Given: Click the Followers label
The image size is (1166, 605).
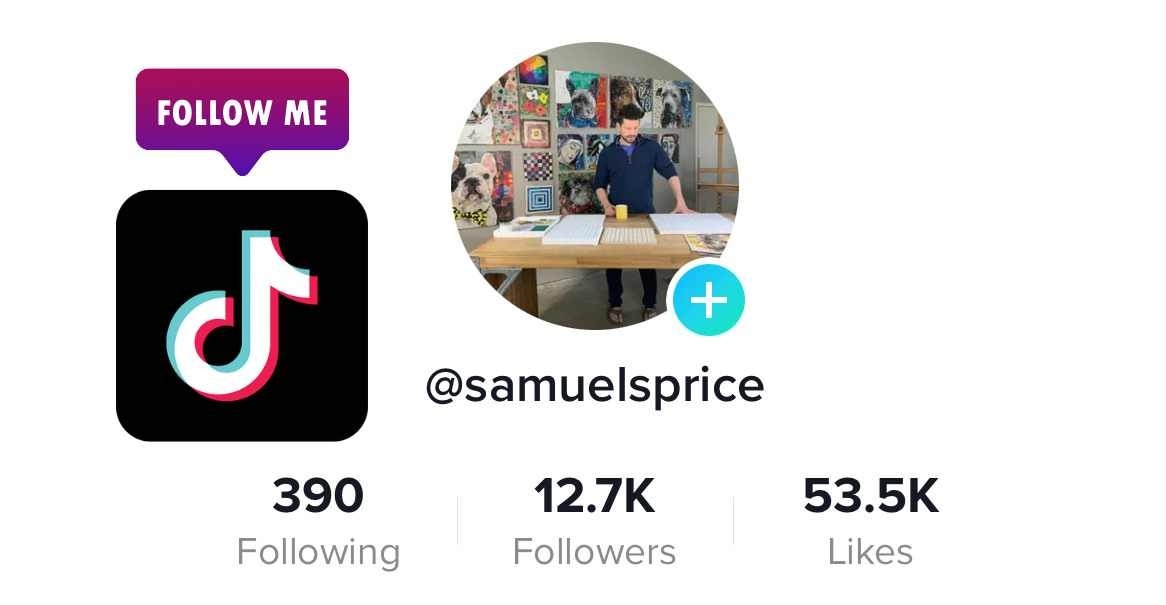Looking at the screenshot, I should pos(594,552).
